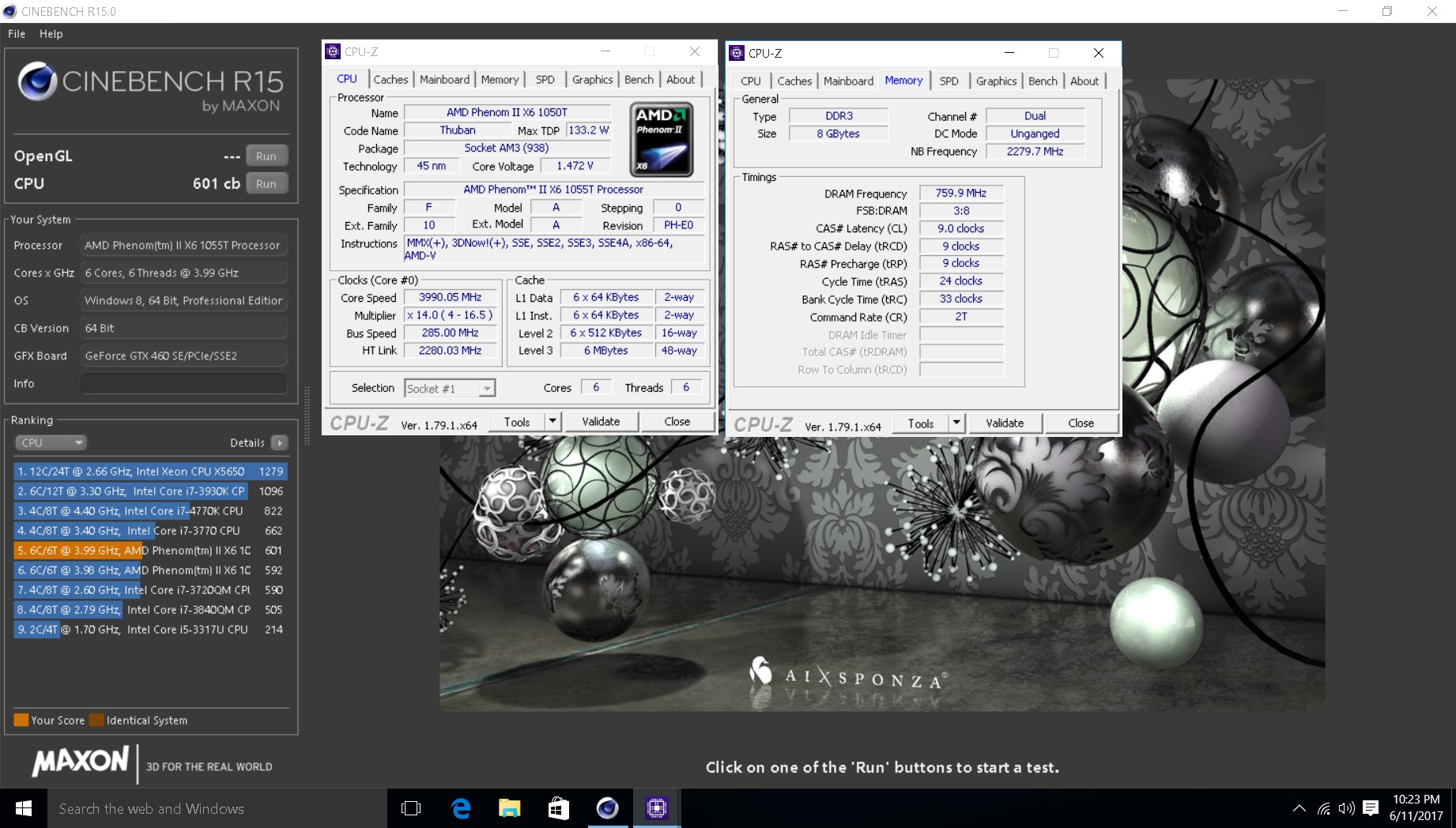Click Close button in right CPU-Z
The image size is (1456, 828).
[1081, 423]
